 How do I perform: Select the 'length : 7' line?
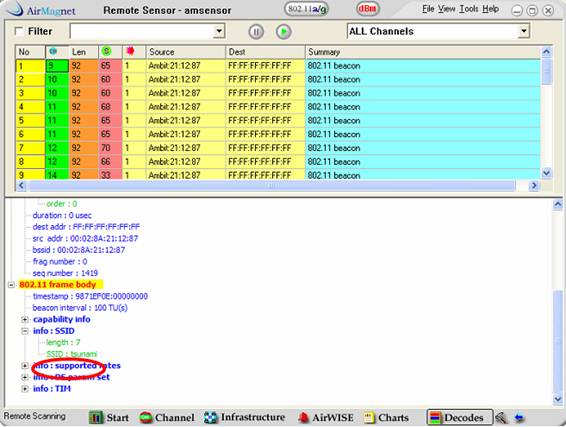click(x=63, y=343)
